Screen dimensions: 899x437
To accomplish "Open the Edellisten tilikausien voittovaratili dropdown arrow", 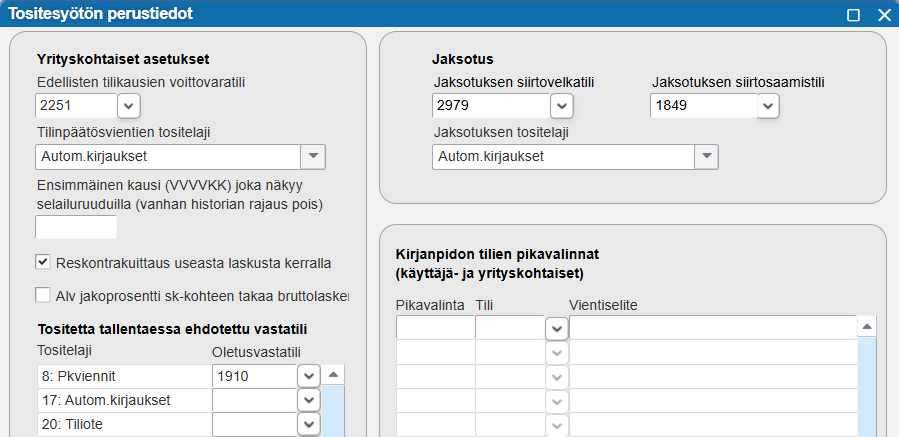I will [x=129, y=106].
